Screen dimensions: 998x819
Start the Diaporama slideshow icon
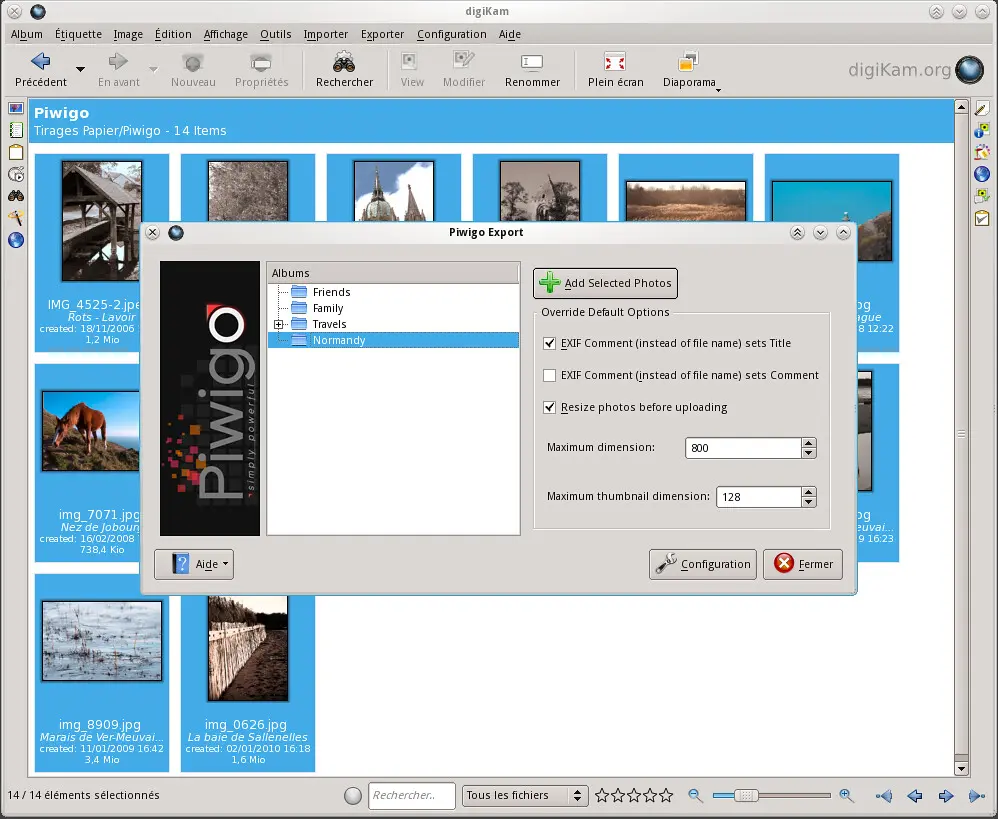688,62
